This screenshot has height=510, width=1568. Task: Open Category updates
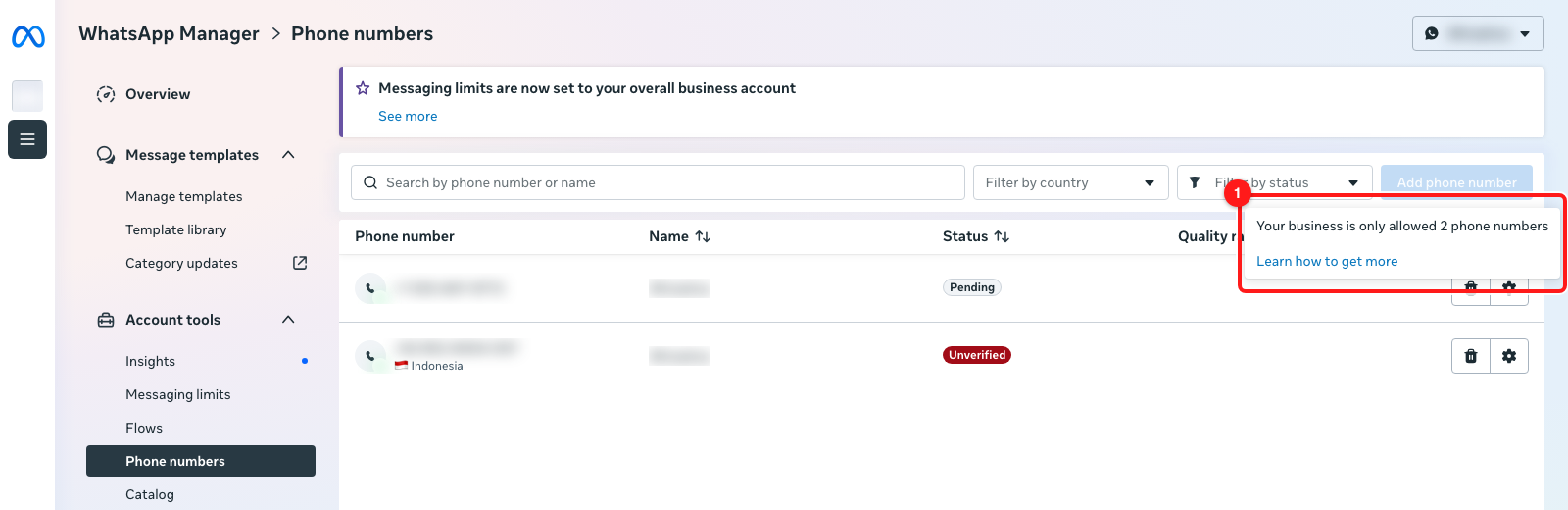pyautogui.click(x=182, y=263)
